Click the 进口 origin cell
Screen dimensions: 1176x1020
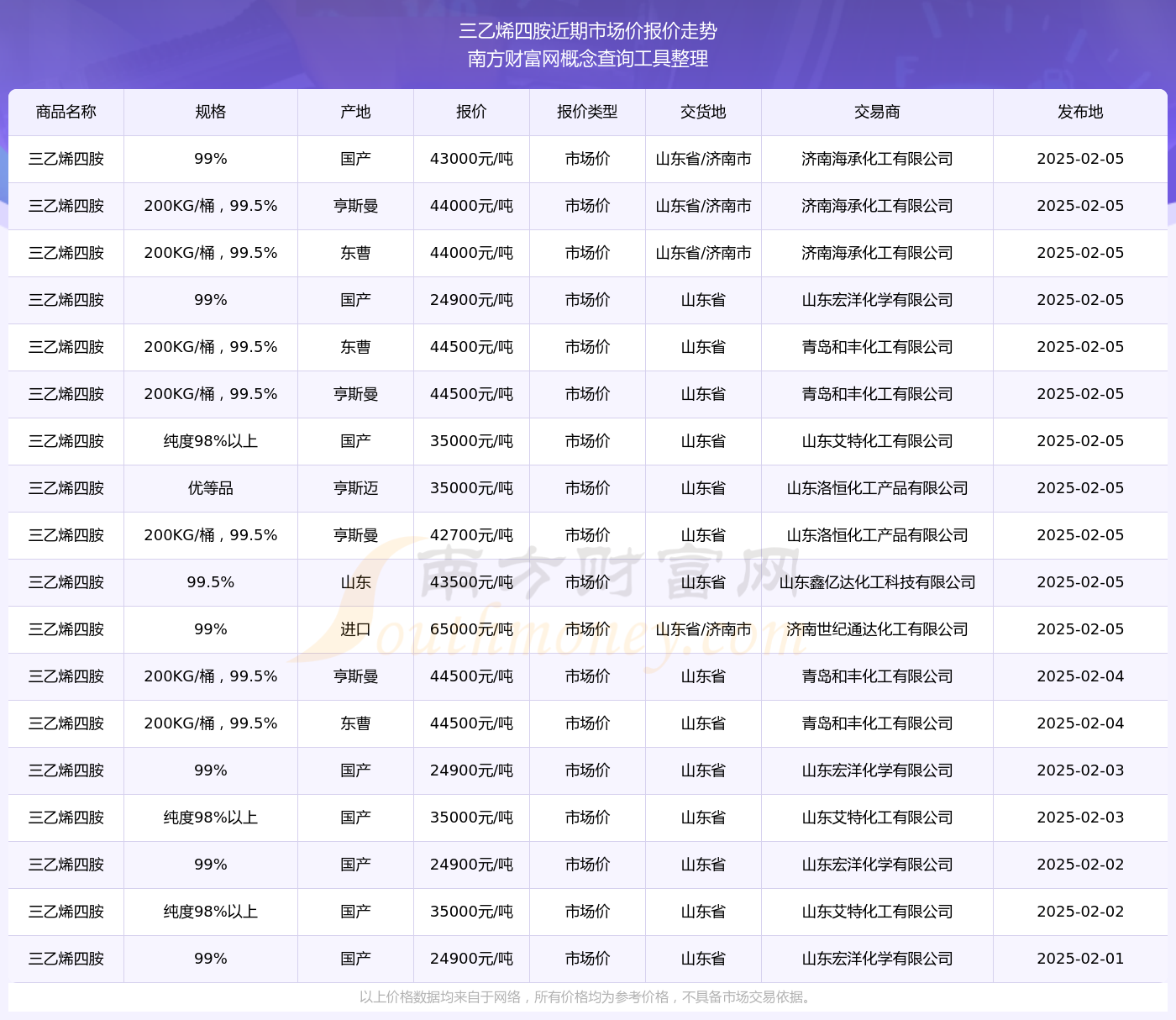356,629
